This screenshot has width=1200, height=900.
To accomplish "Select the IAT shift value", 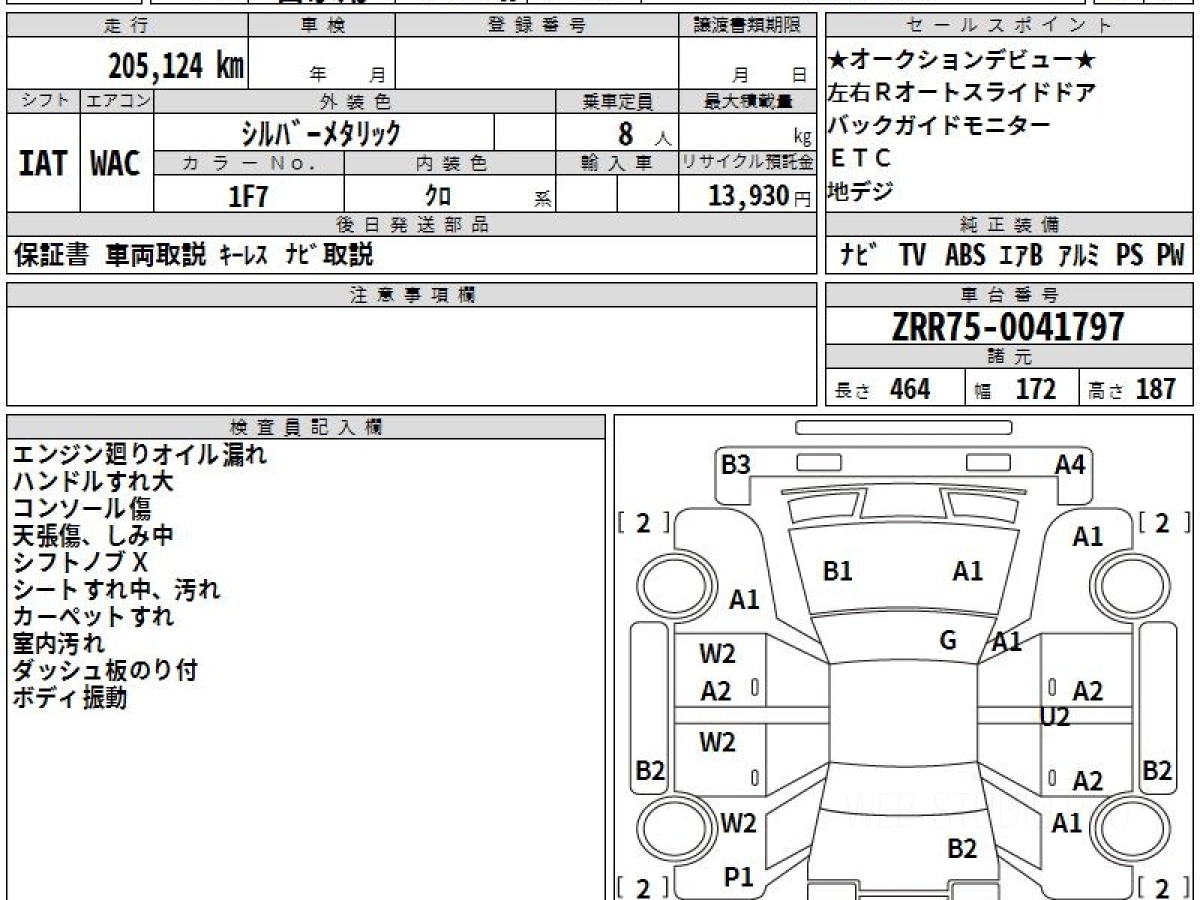I will pos(43,163).
